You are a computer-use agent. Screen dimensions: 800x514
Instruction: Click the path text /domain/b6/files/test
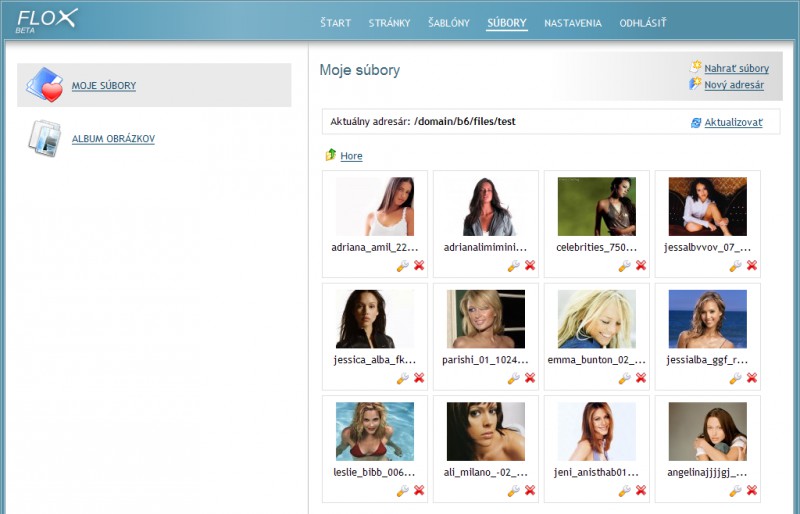point(465,121)
